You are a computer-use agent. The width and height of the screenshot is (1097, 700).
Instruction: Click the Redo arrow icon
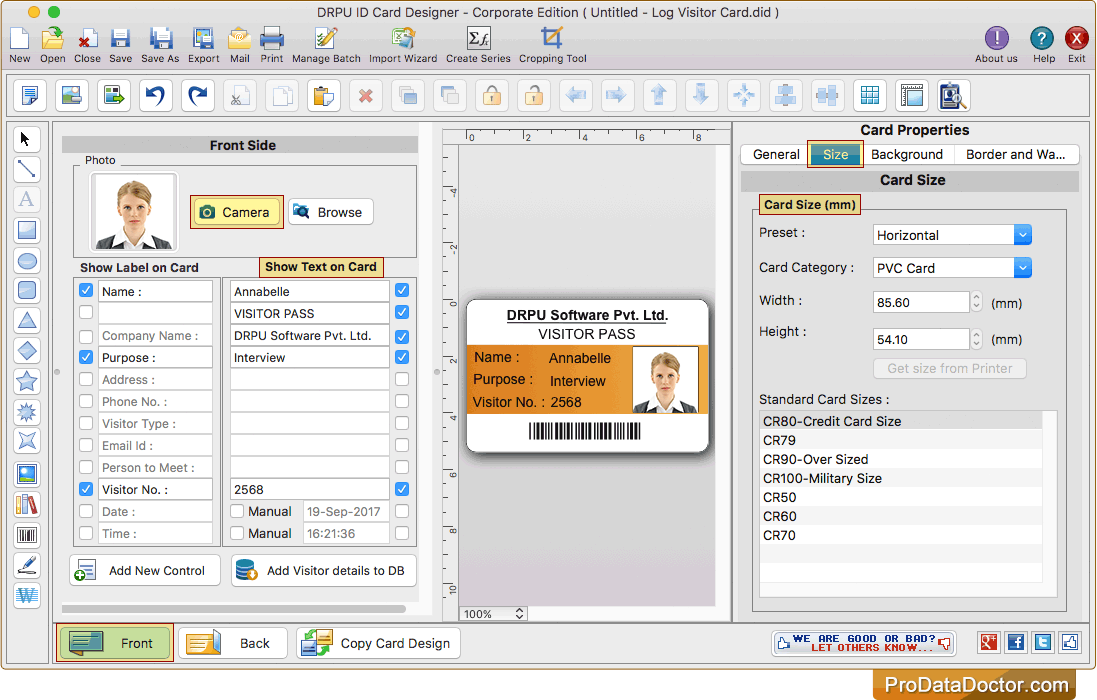coord(197,95)
